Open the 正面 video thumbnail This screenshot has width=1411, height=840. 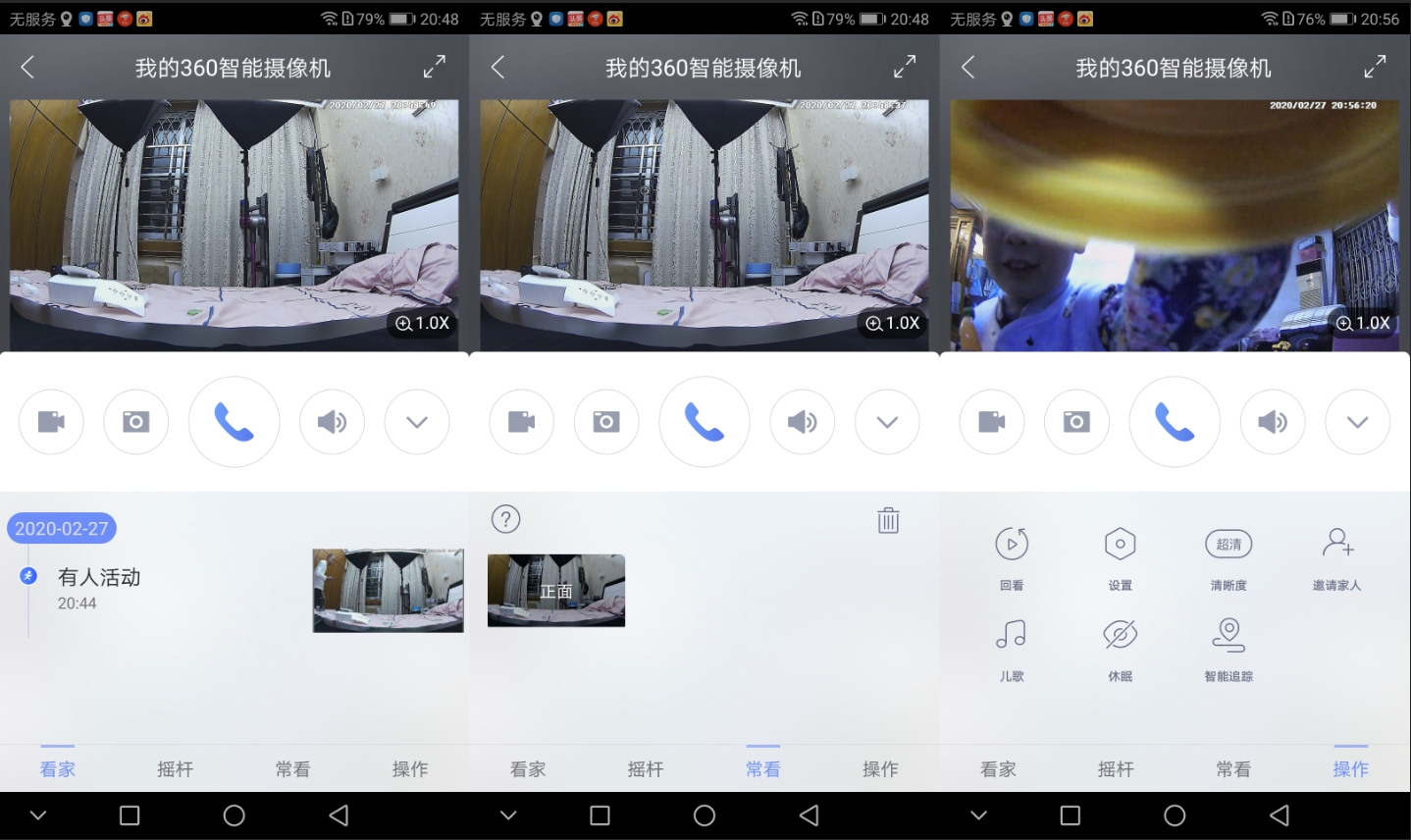point(555,590)
